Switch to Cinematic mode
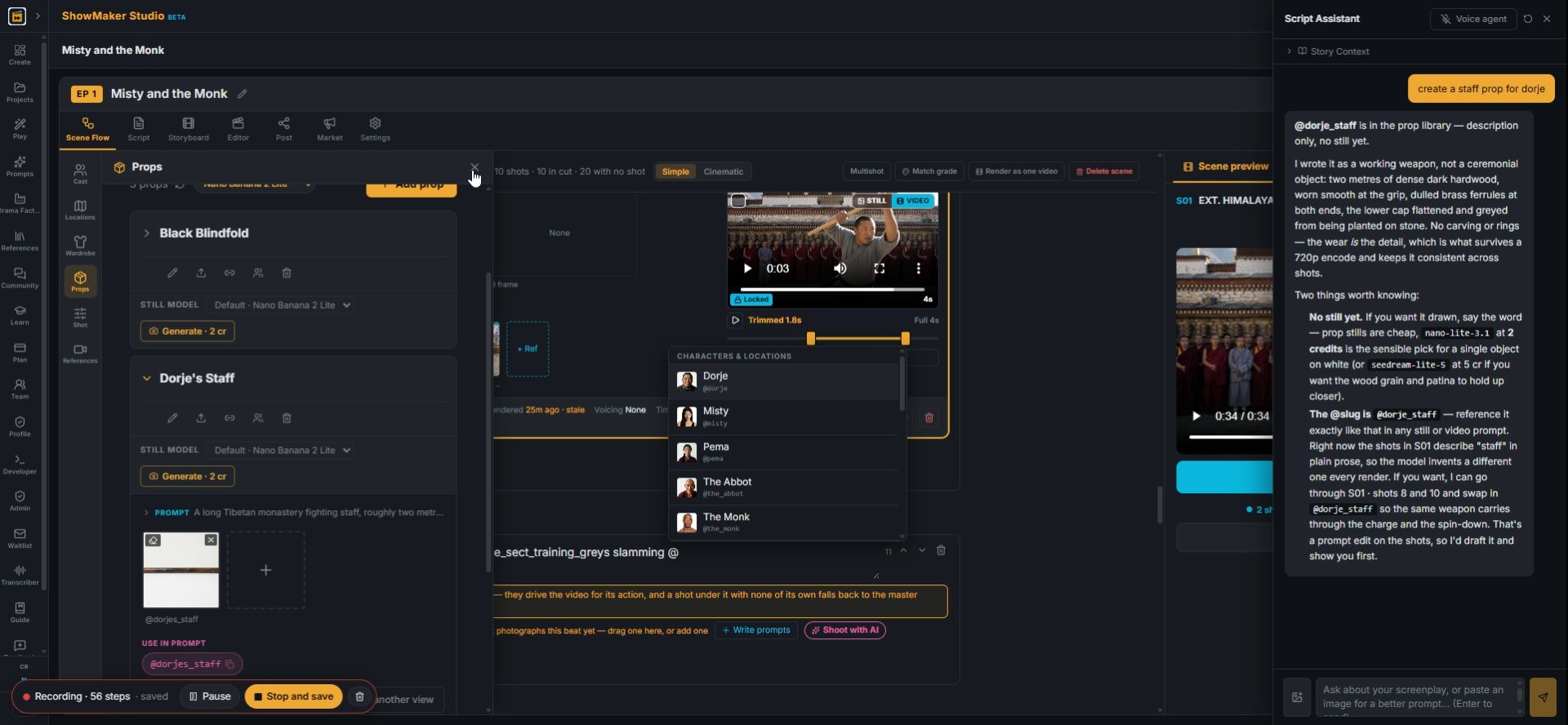This screenshot has height=725, width=1568. (724, 171)
